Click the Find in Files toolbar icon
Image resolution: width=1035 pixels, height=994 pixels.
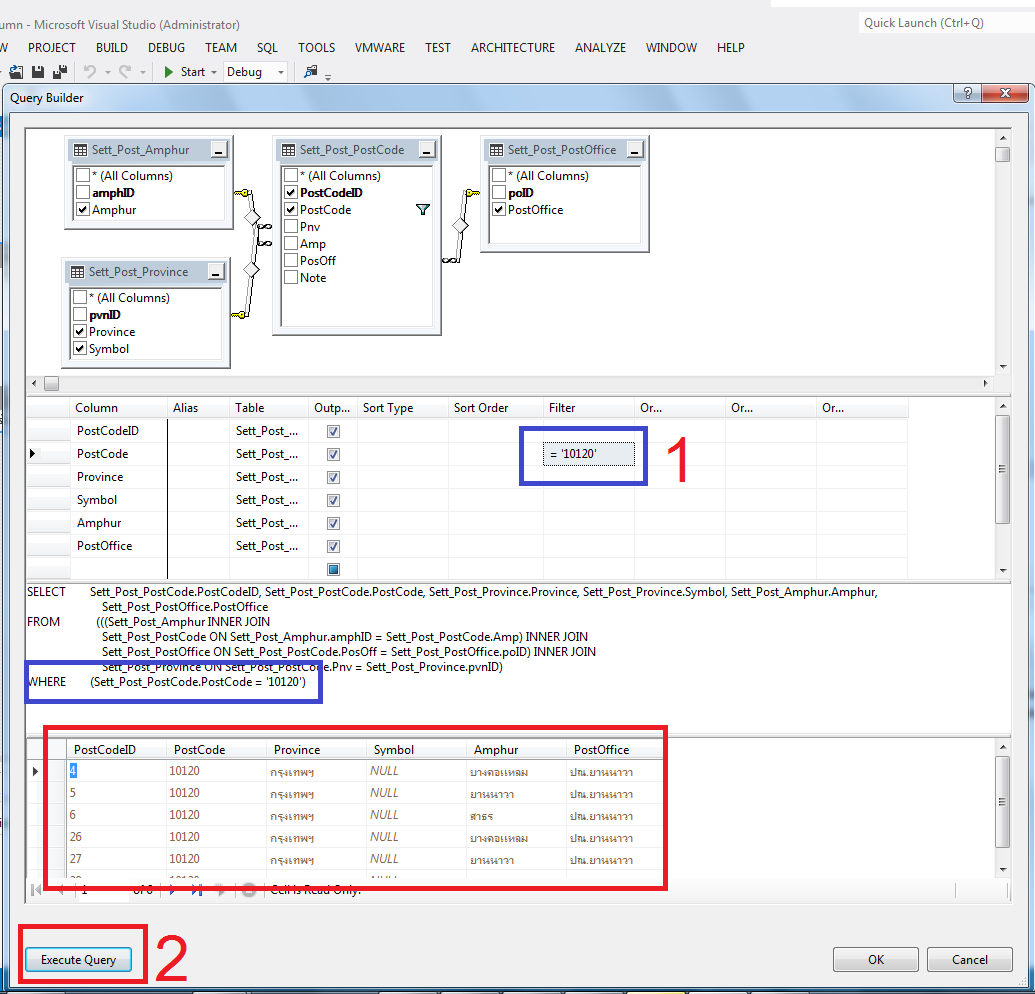[x=311, y=72]
